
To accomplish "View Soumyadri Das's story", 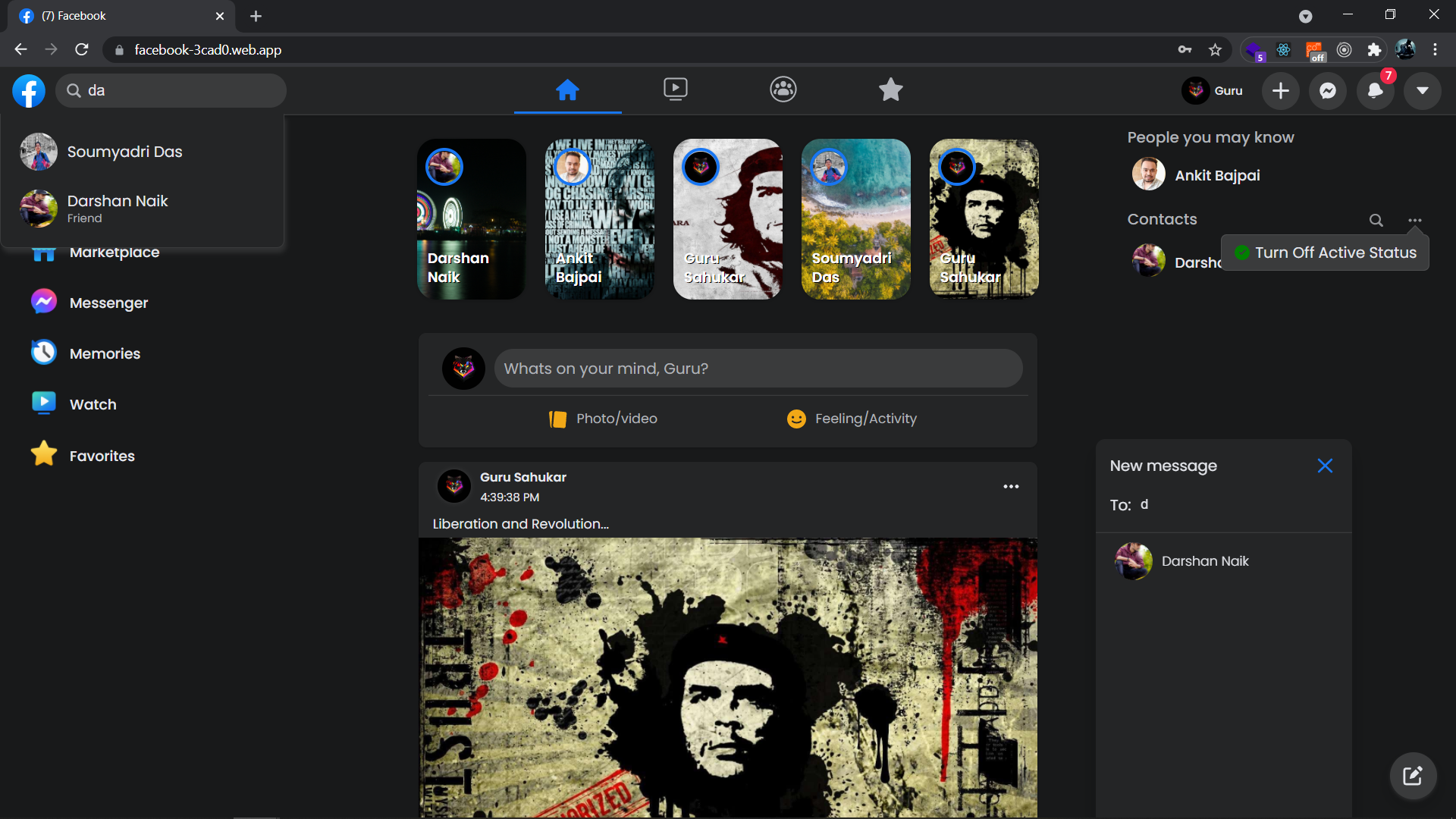I will pos(856,219).
